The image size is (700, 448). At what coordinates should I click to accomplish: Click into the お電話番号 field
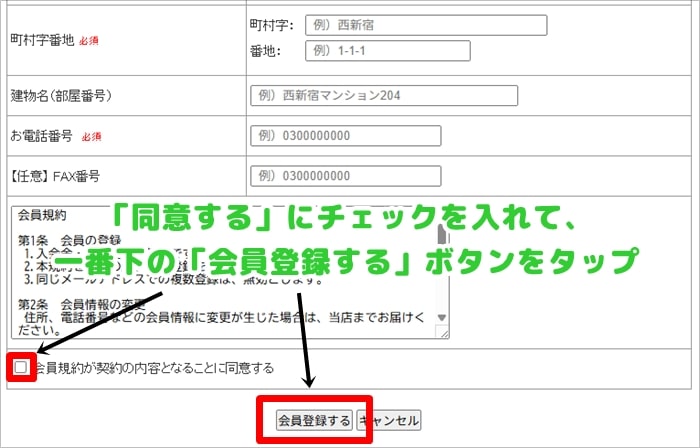tap(345, 136)
